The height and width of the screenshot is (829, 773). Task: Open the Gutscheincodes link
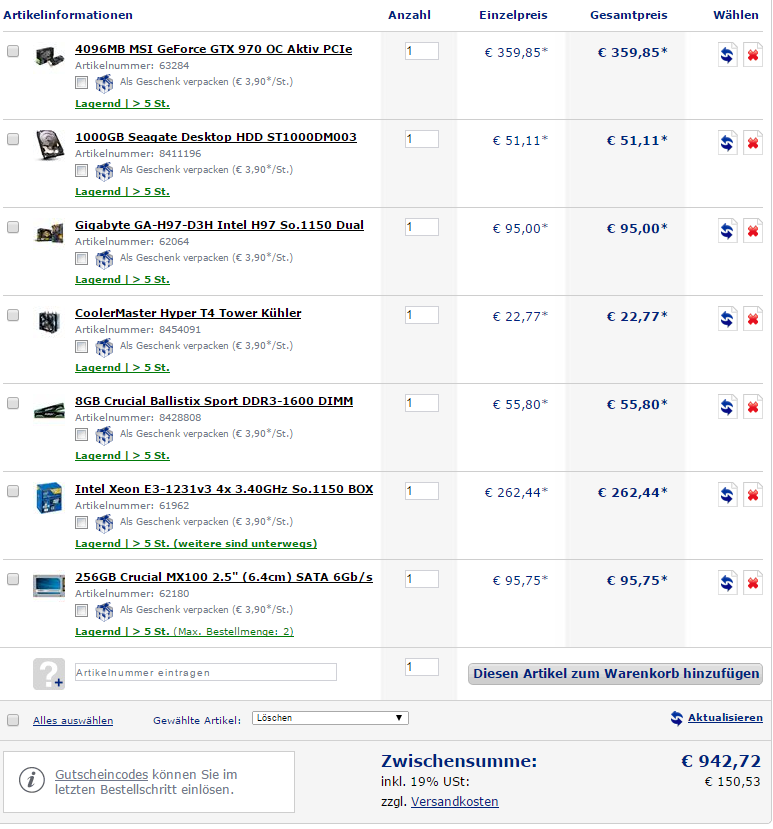102,775
